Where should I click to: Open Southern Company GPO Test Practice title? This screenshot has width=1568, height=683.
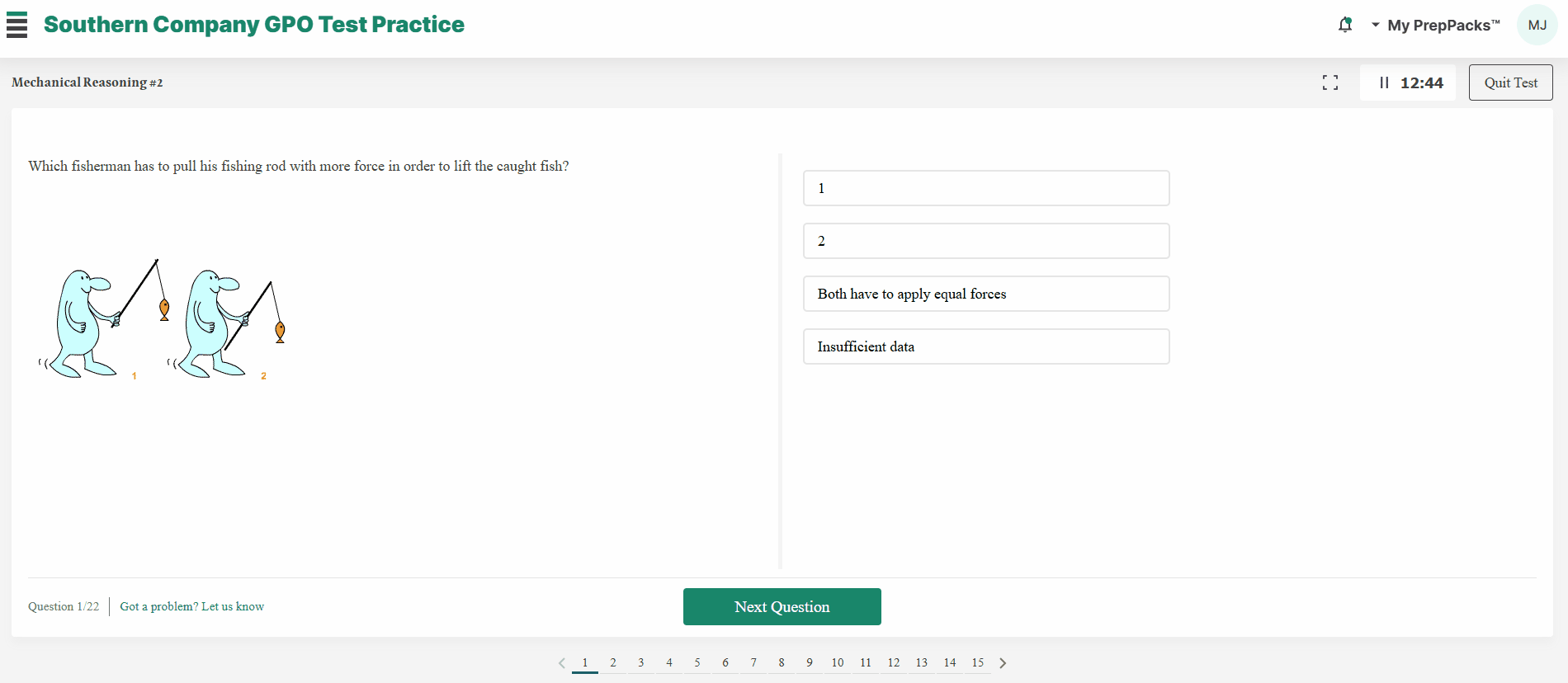click(254, 25)
